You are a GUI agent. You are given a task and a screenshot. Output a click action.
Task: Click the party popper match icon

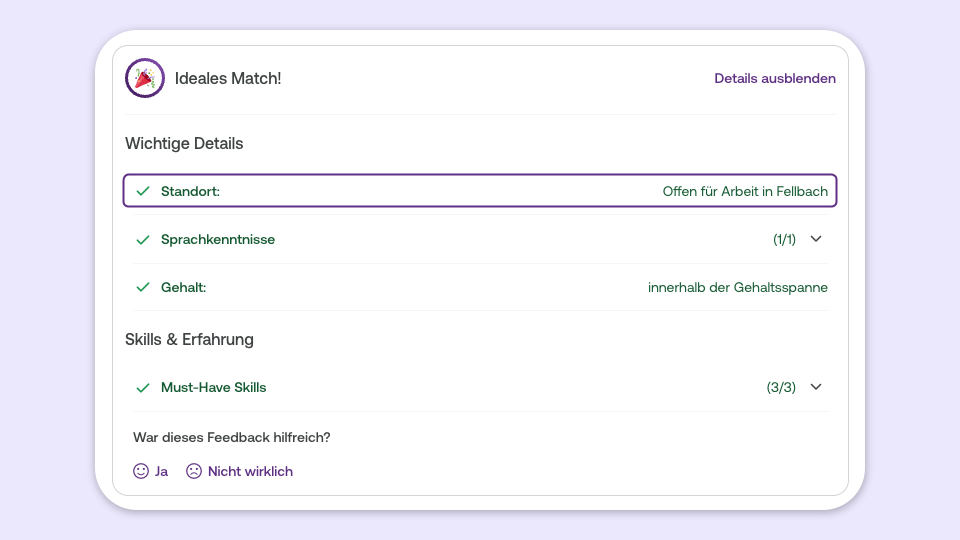145,78
